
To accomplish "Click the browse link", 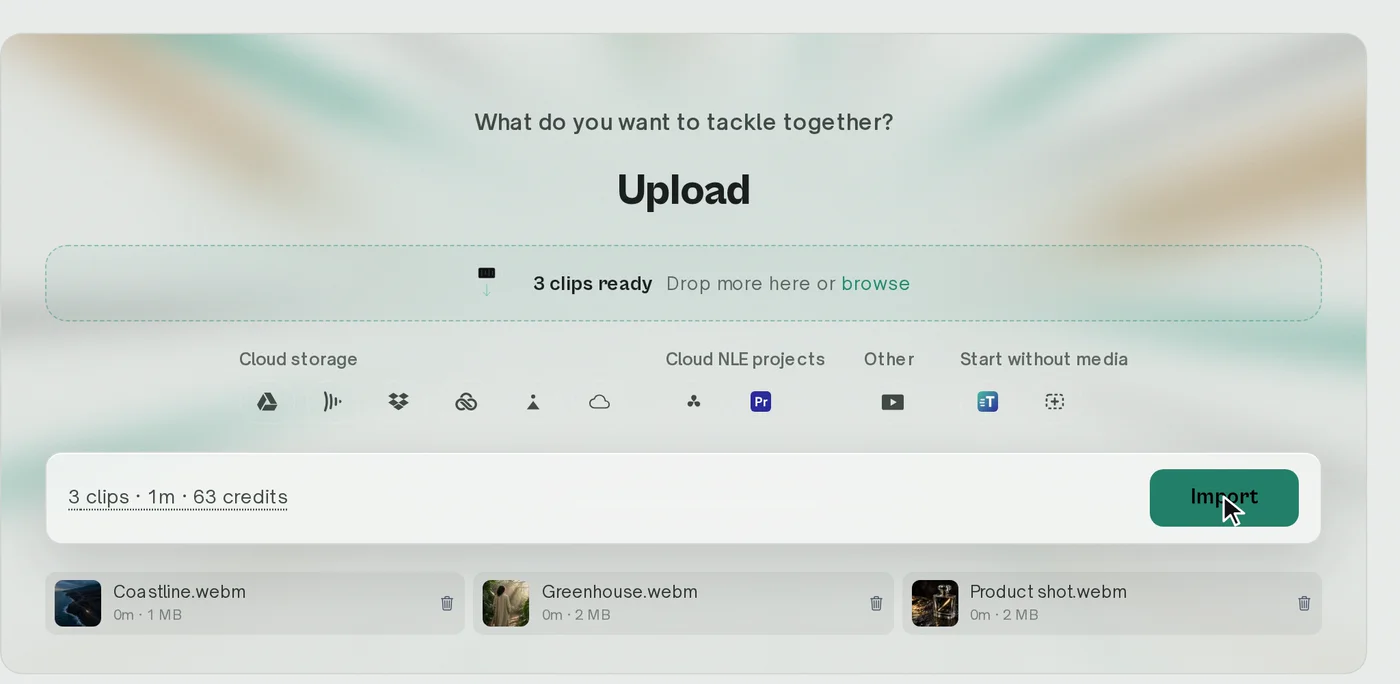I will click(876, 284).
